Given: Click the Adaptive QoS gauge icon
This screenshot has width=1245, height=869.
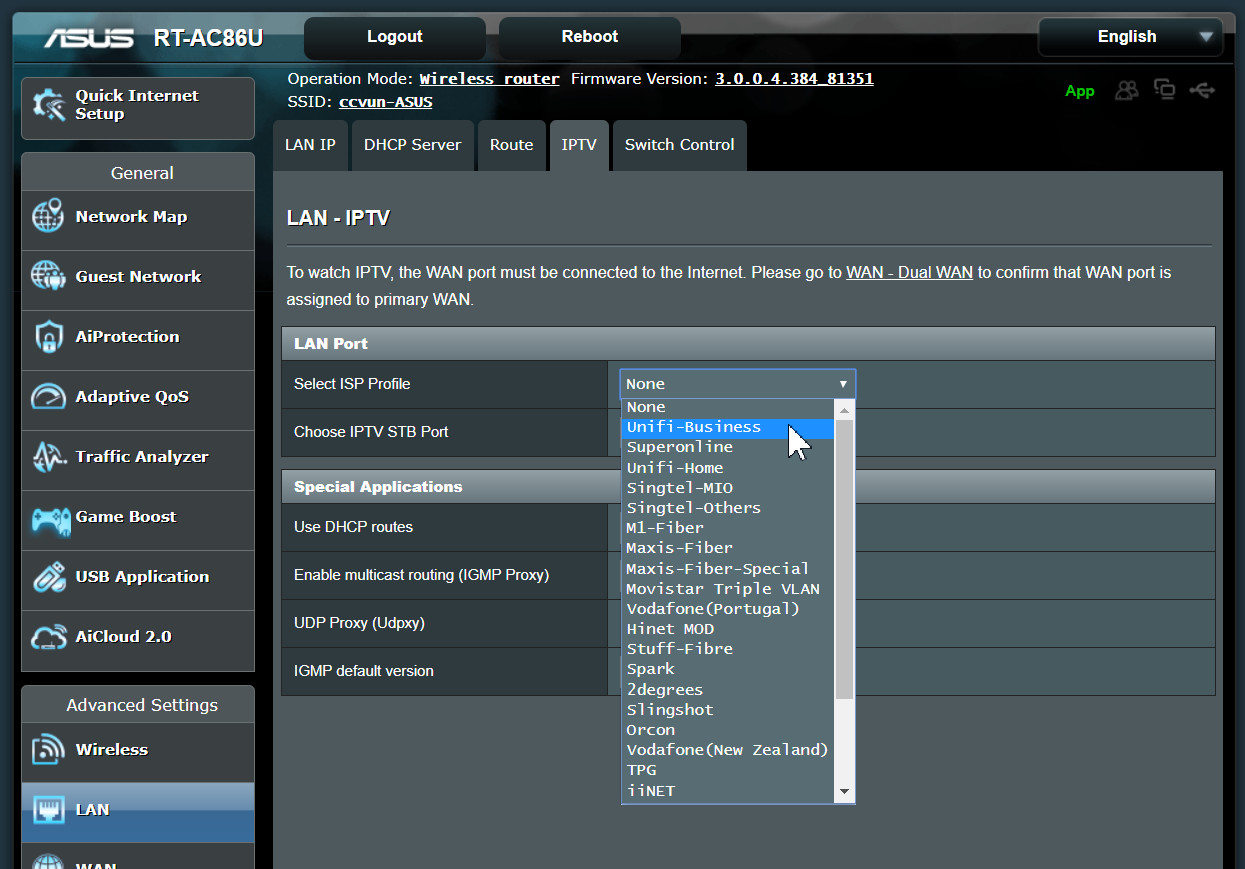Looking at the screenshot, I should coord(48,397).
